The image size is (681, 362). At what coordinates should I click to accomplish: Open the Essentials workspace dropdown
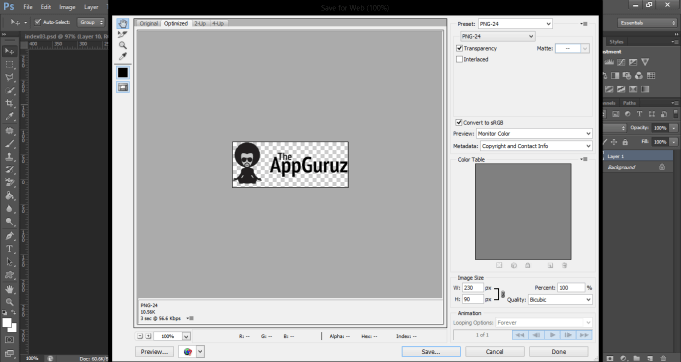tap(648, 23)
